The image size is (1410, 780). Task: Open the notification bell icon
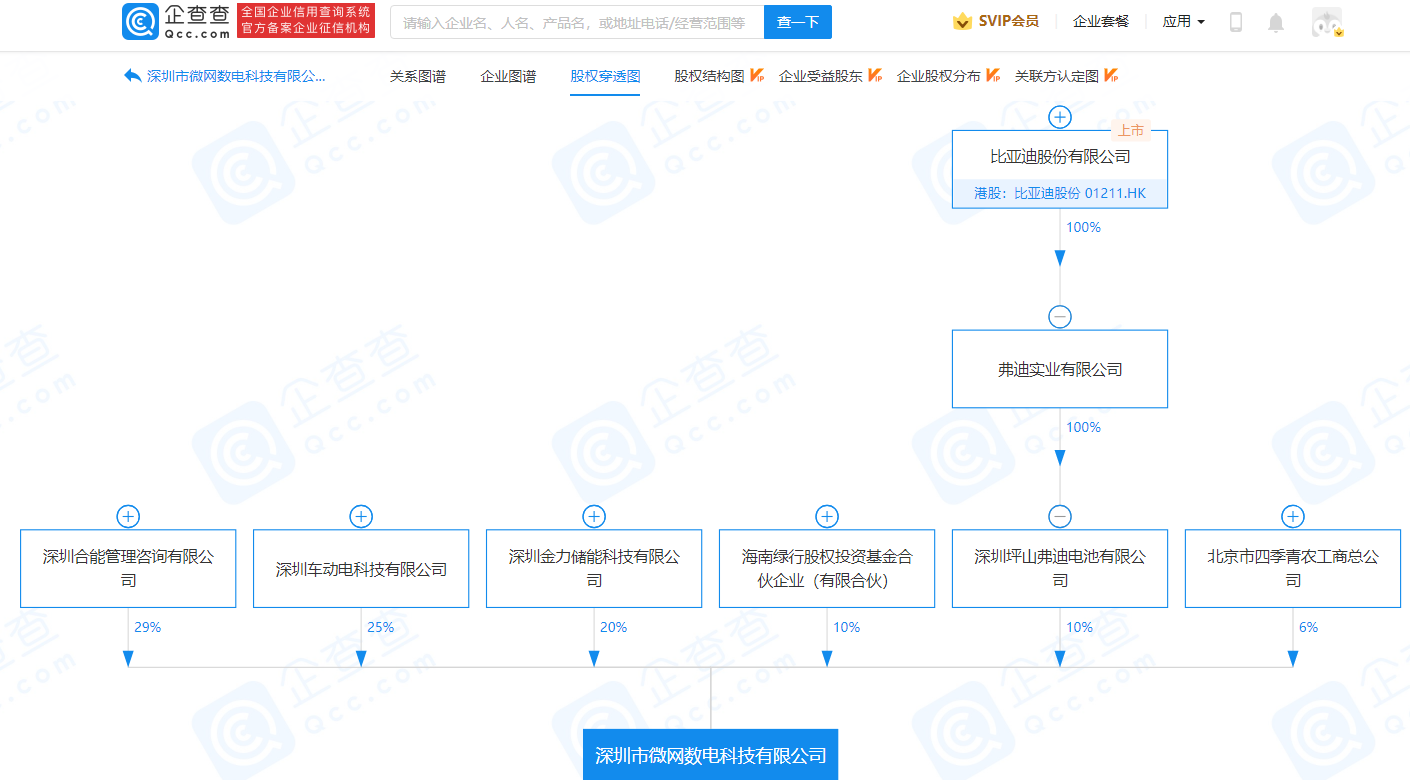(x=1275, y=22)
